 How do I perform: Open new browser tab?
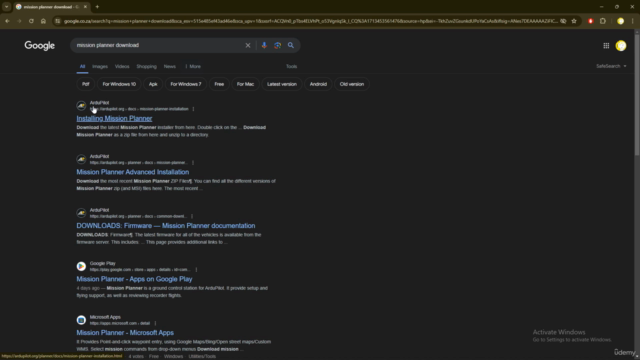pos(97,7)
